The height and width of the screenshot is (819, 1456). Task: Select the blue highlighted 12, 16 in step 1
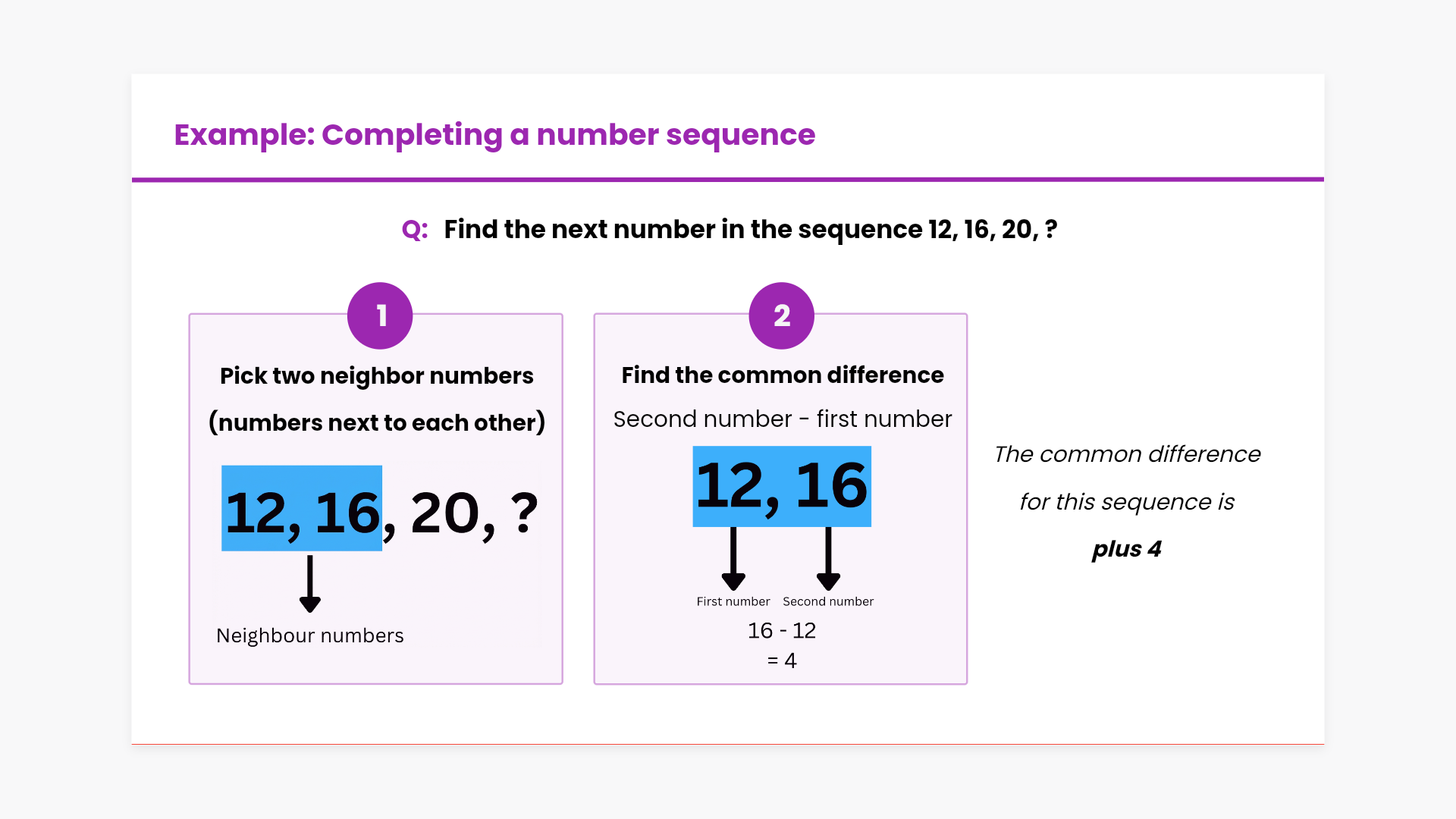coord(302,509)
